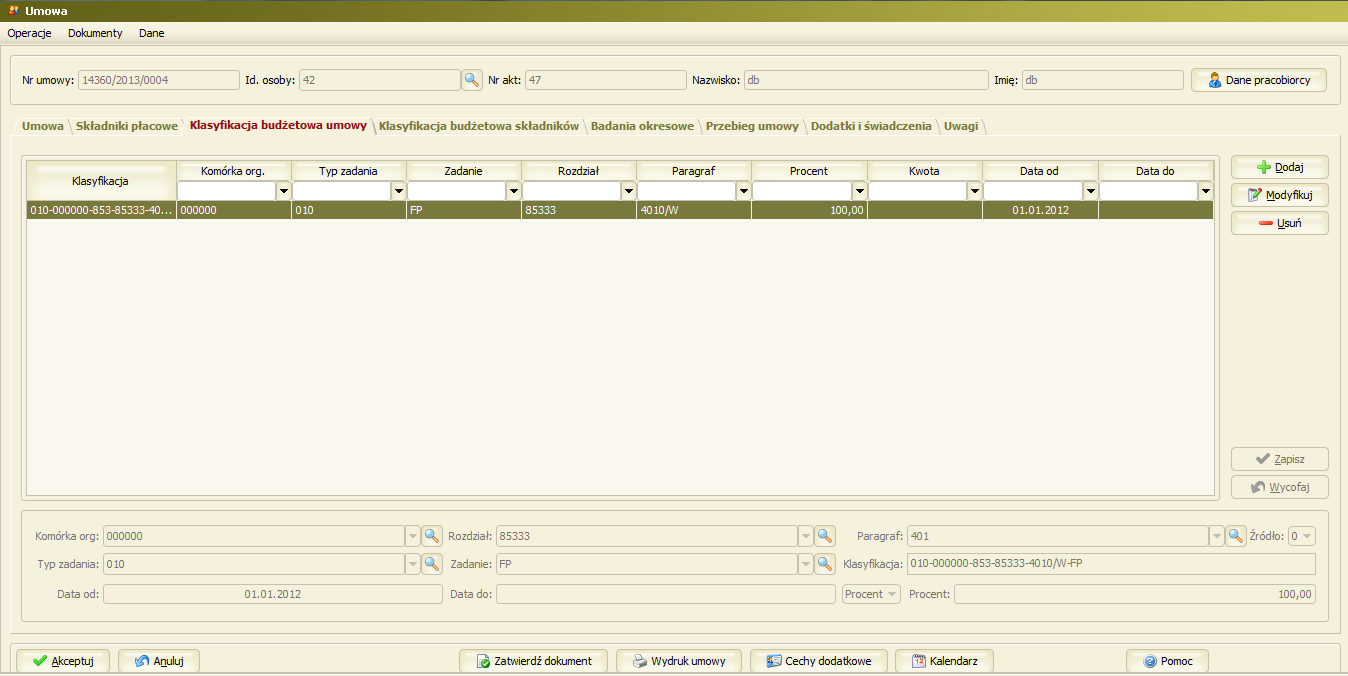Click the Zapisz save button

coord(1280,459)
